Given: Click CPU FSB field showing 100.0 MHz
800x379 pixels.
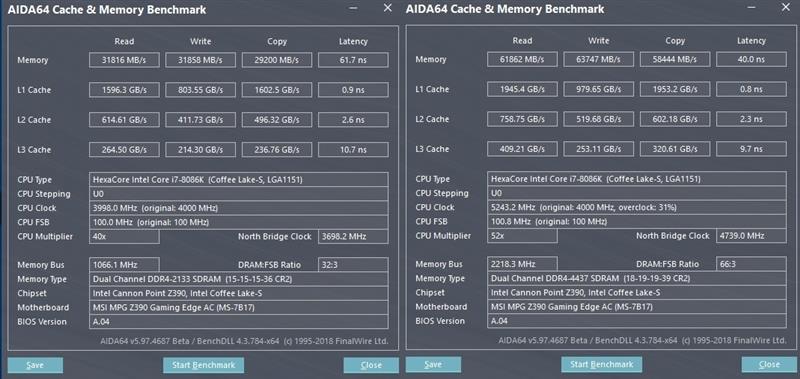Looking at the screenshot, I should [239, 222].
